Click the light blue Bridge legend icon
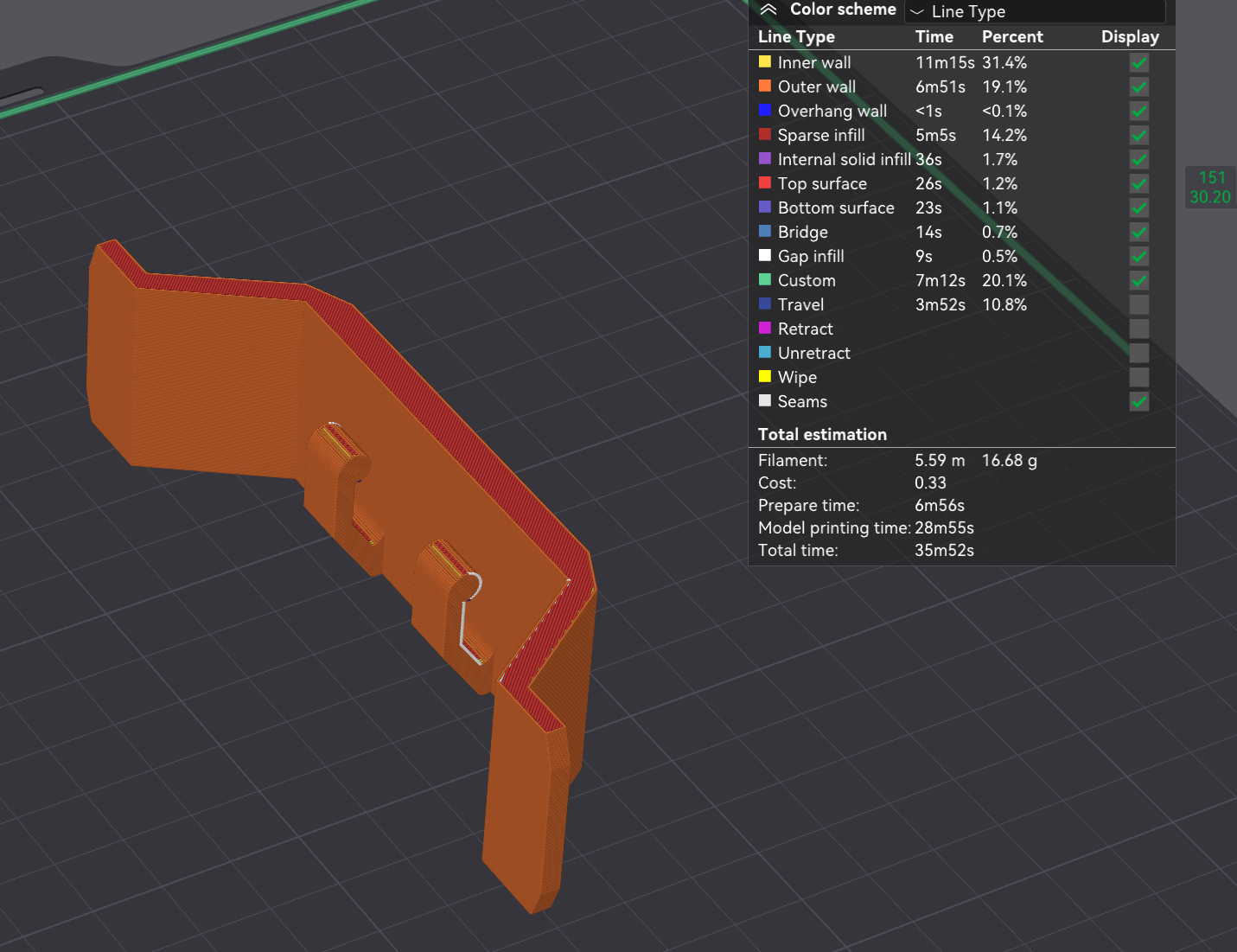The height and width of the screenshot is (952, 1237). point(764,232)
